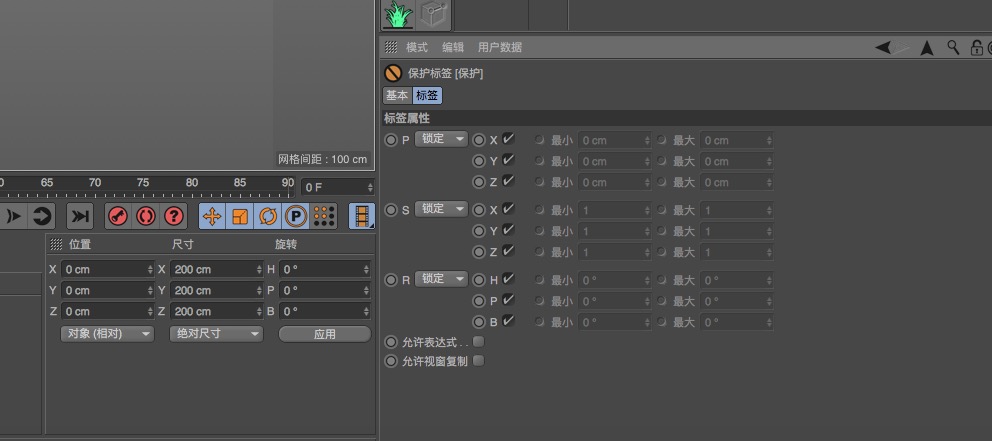Click the animation dot beside 允许视窗复制
This screenshot has height=441, width=992.
coord(391,361)
